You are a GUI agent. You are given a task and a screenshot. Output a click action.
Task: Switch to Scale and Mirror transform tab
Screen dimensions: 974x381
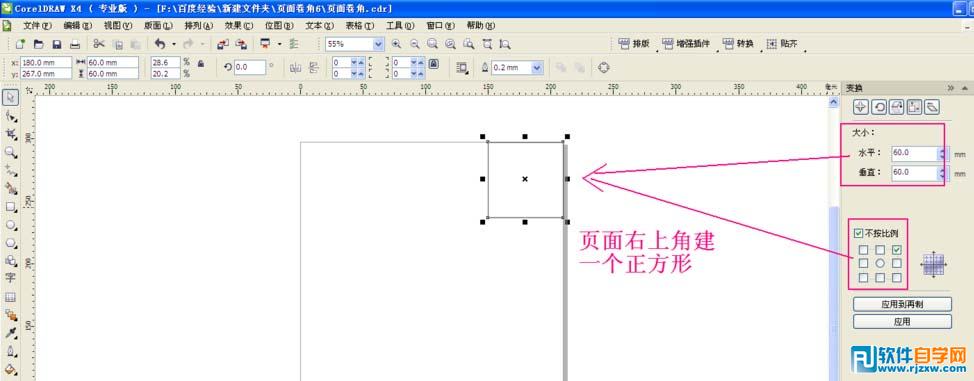(x=896, y=107)
